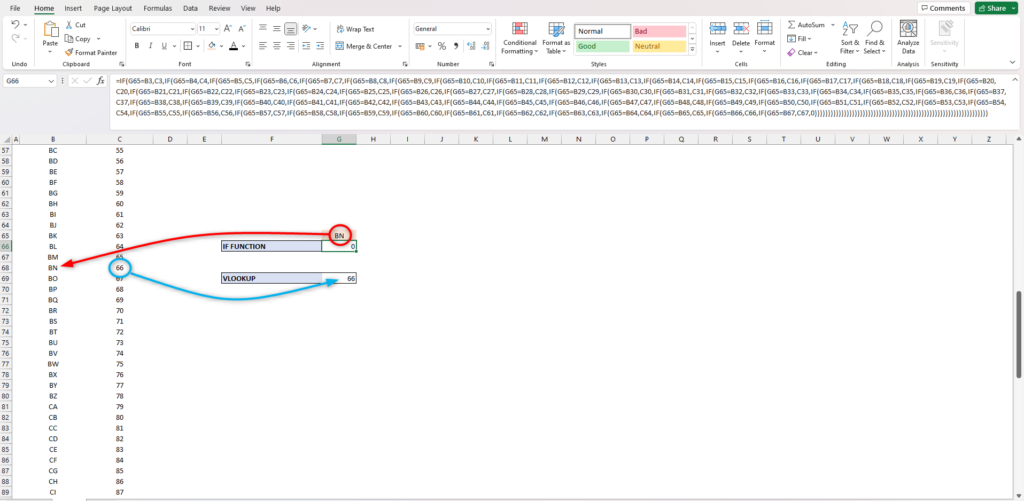This screenshot has width=1024, height=501.
Task: Apply percent style format
Action: pyautogui.click(x=441, y=46)
